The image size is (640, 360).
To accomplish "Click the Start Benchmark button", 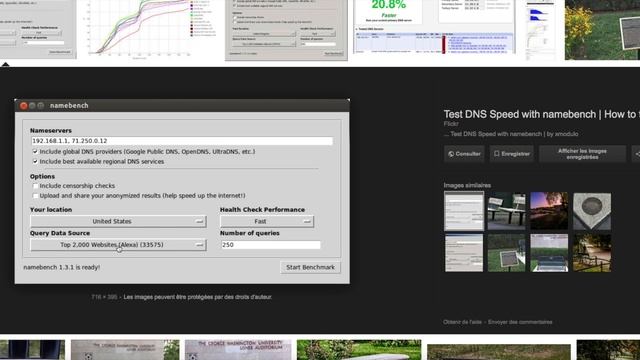I will pyautogui.click(x=310, y=267).
